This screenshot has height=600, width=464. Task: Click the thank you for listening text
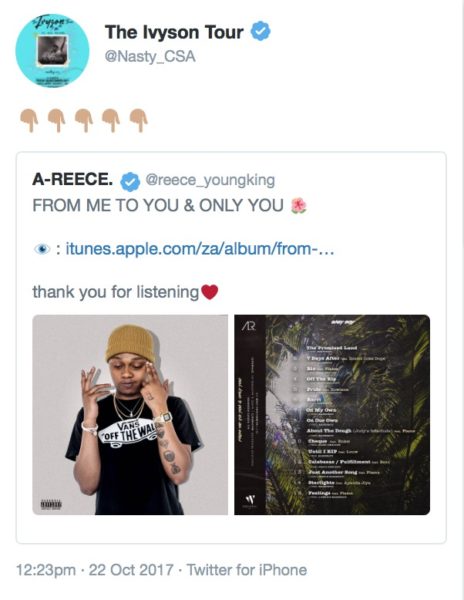click(x=116, y=292)
